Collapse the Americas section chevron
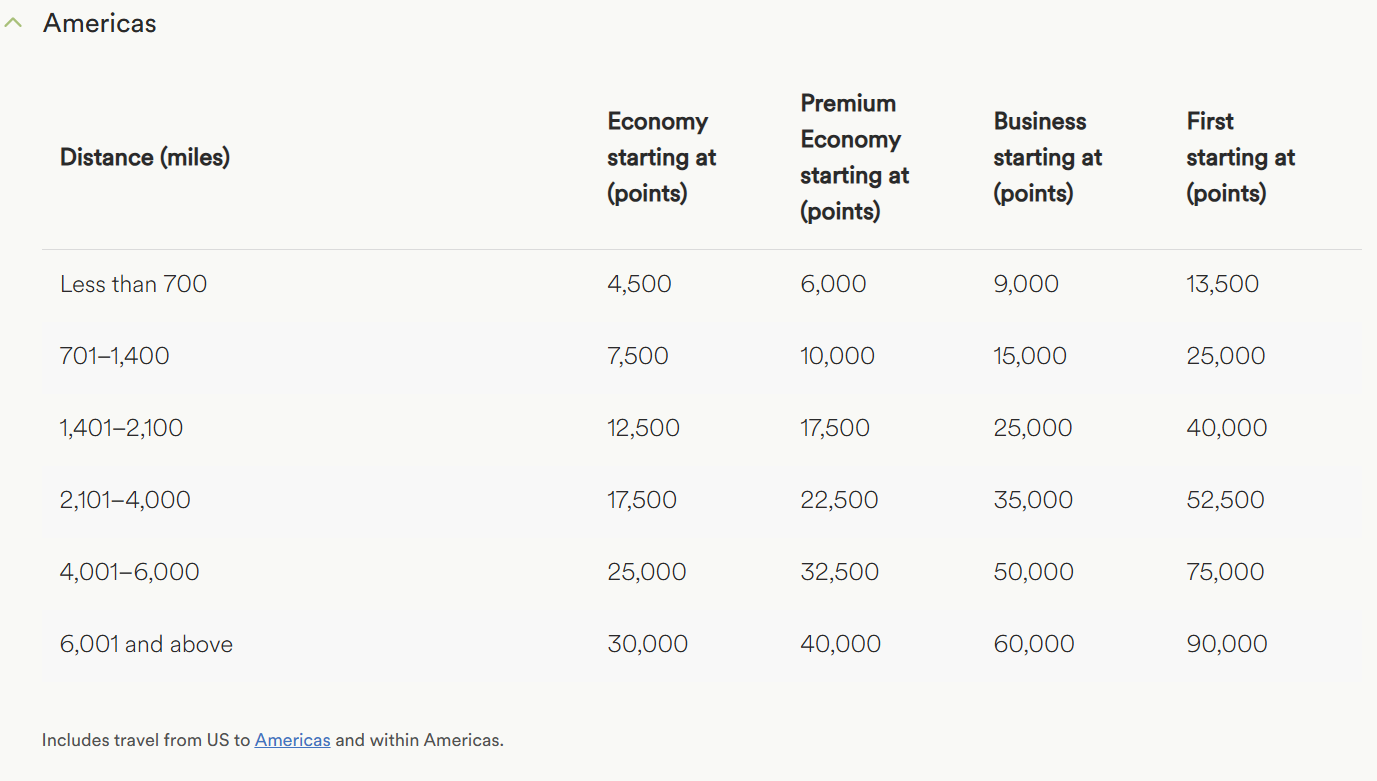Screen dimensions: 1377x781 [12, 23]
